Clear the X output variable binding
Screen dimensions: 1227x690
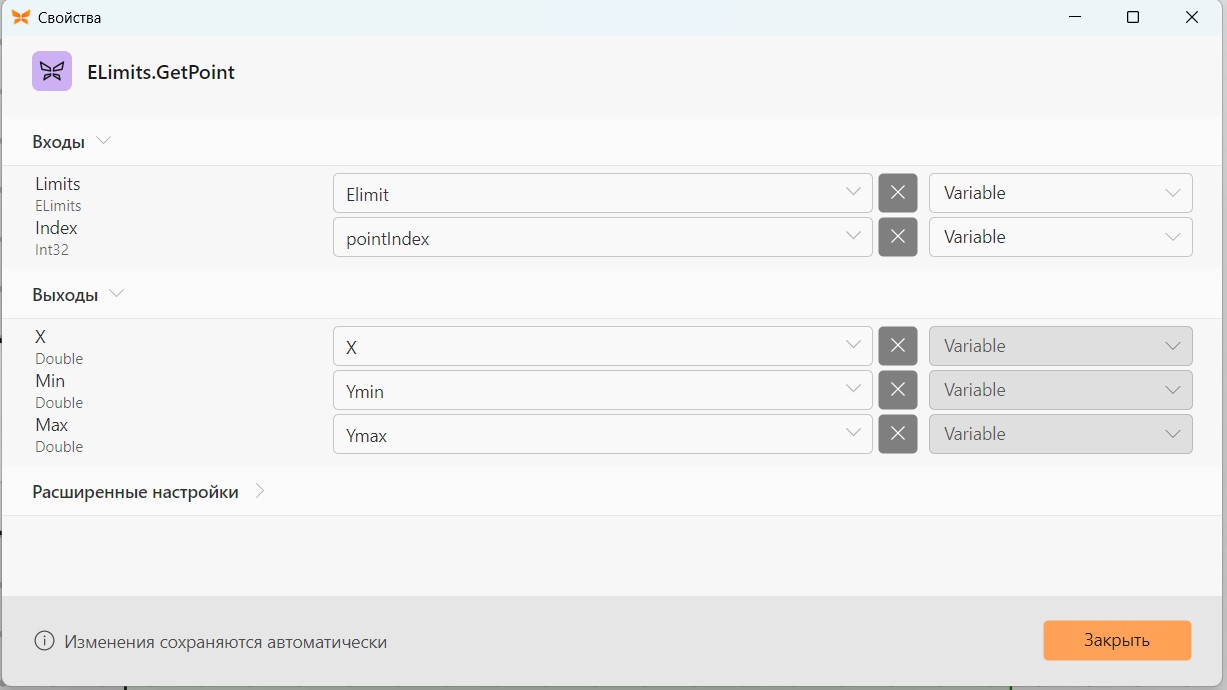click(898, 346)
